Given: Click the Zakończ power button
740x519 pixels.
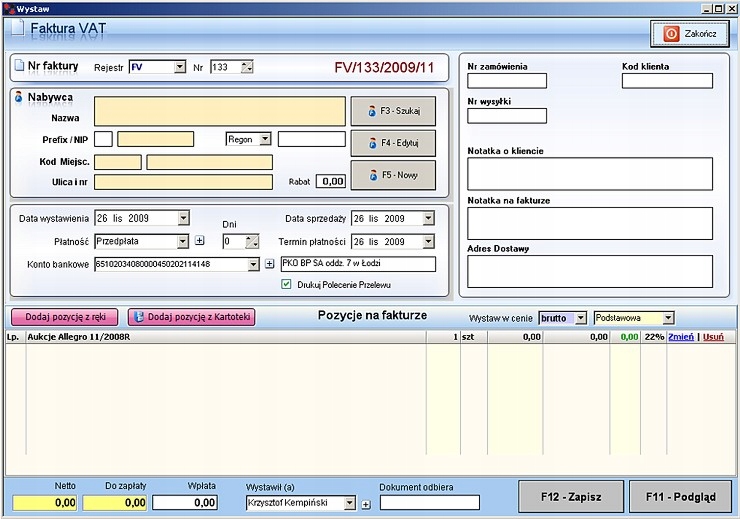Looking at the screenshot, I should (690, 33).
